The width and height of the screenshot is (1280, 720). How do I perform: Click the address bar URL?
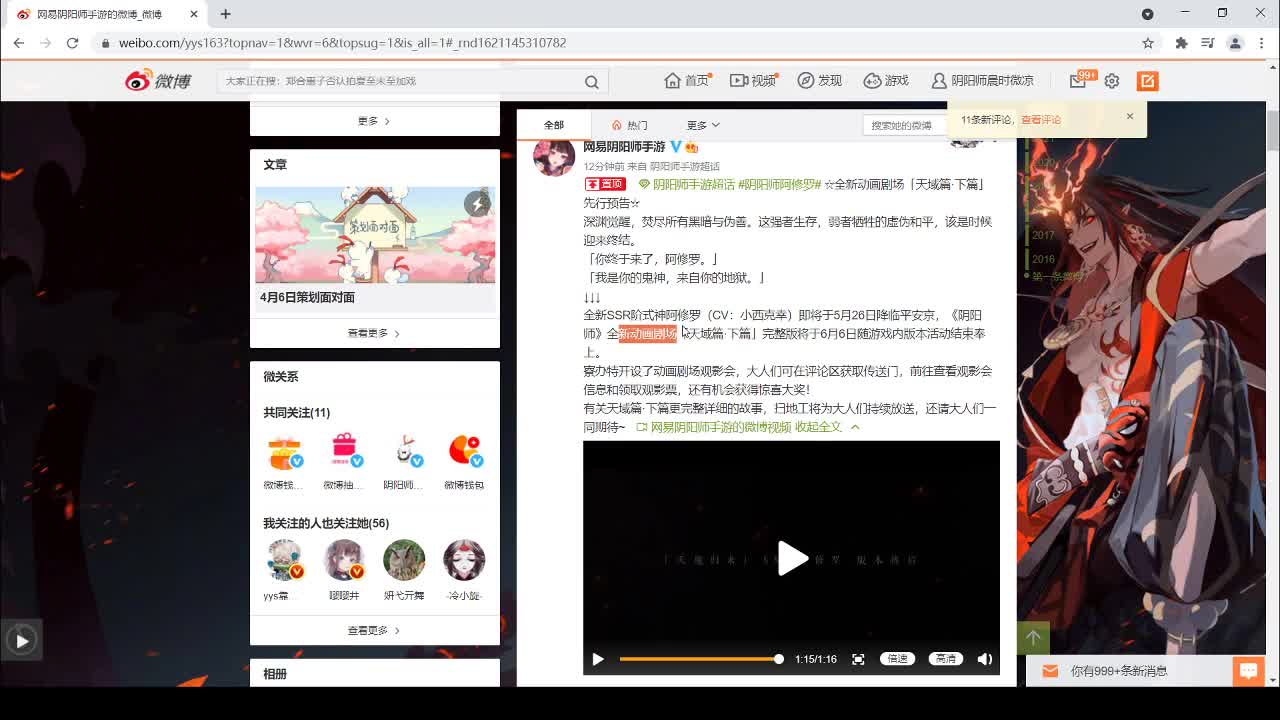pos(342,43)
